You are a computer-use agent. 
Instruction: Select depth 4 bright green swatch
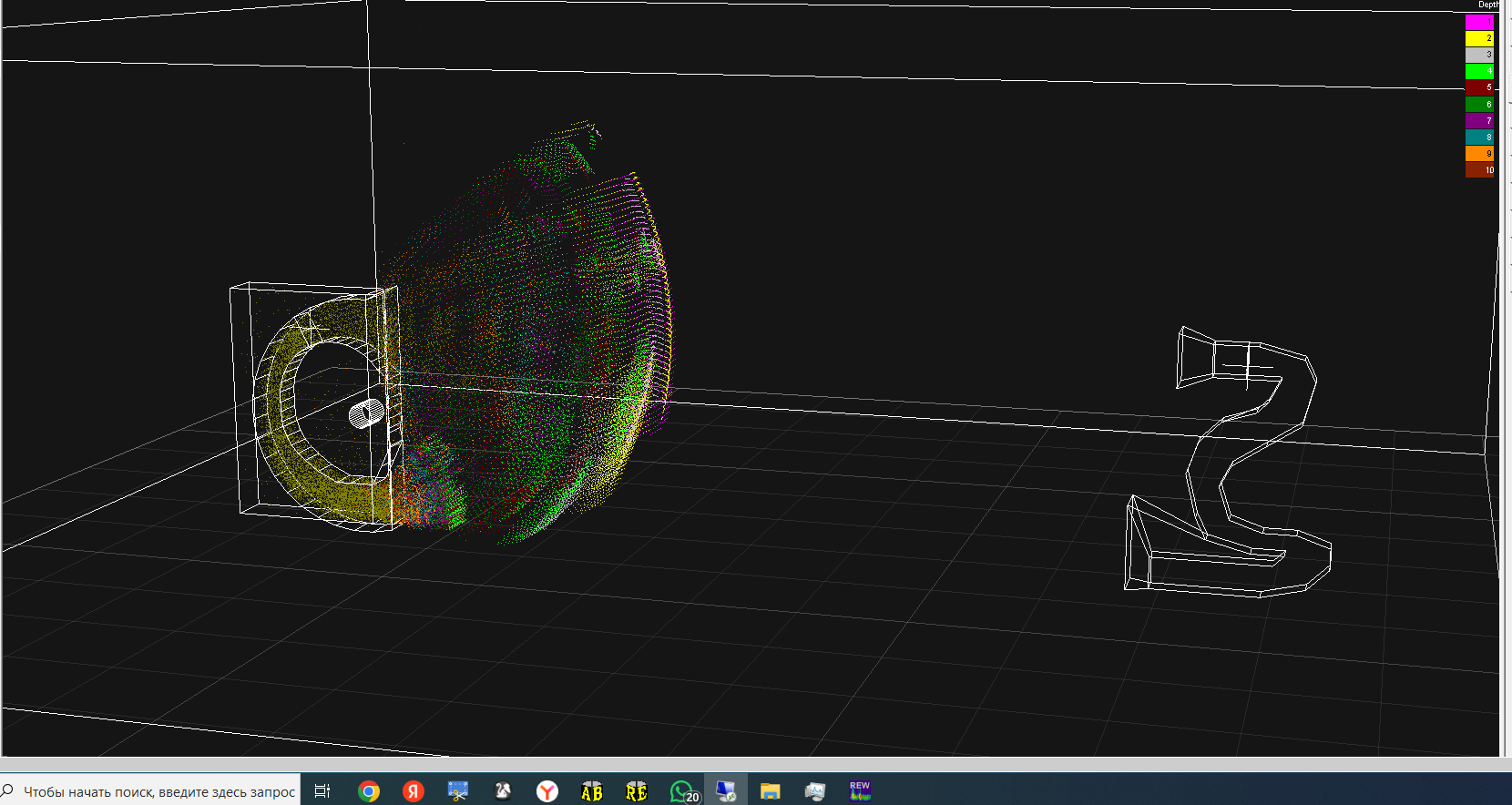(1479, 71)
